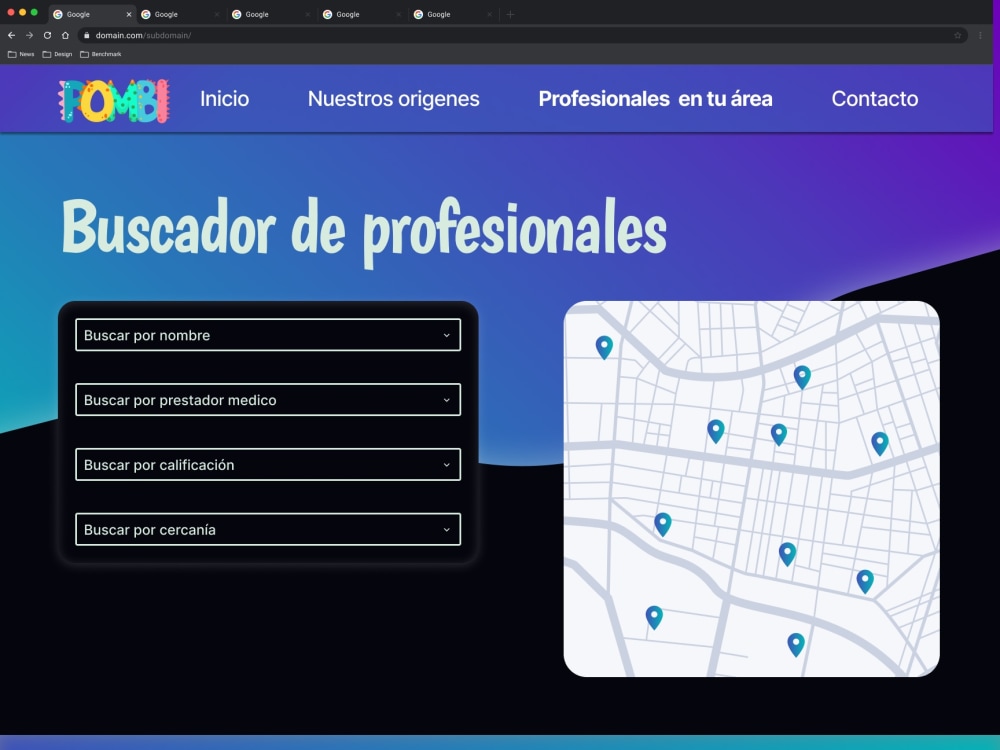Go to the Inicio page
The image size is (1000, 750).
224,99
